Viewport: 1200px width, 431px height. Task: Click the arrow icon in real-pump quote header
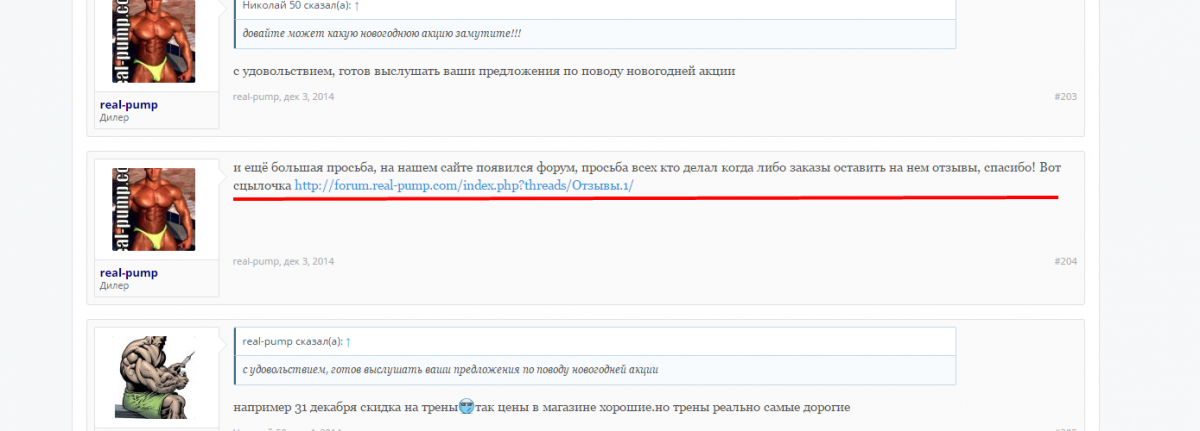(348, 341)
